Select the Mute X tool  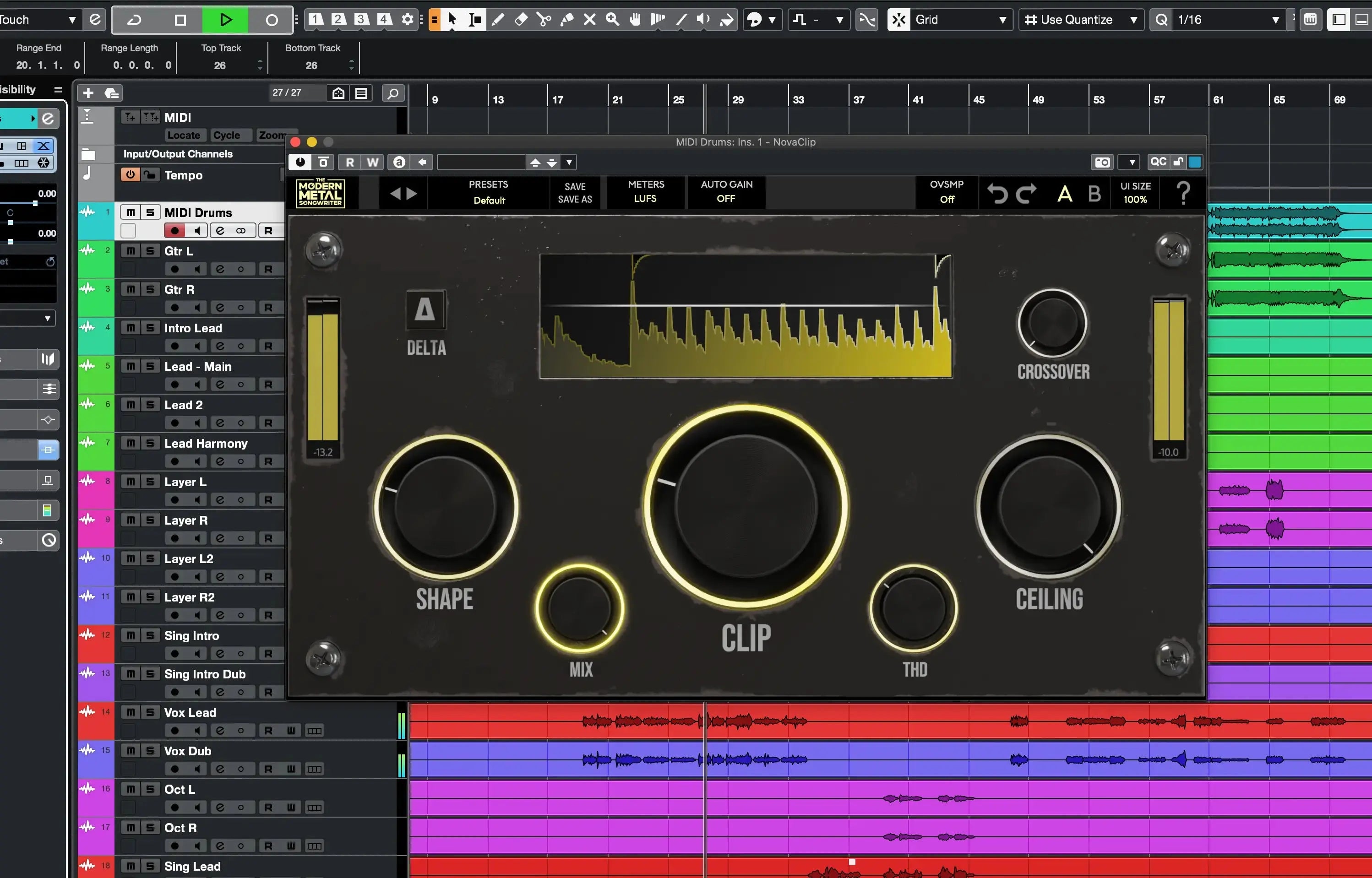(590, 19)
